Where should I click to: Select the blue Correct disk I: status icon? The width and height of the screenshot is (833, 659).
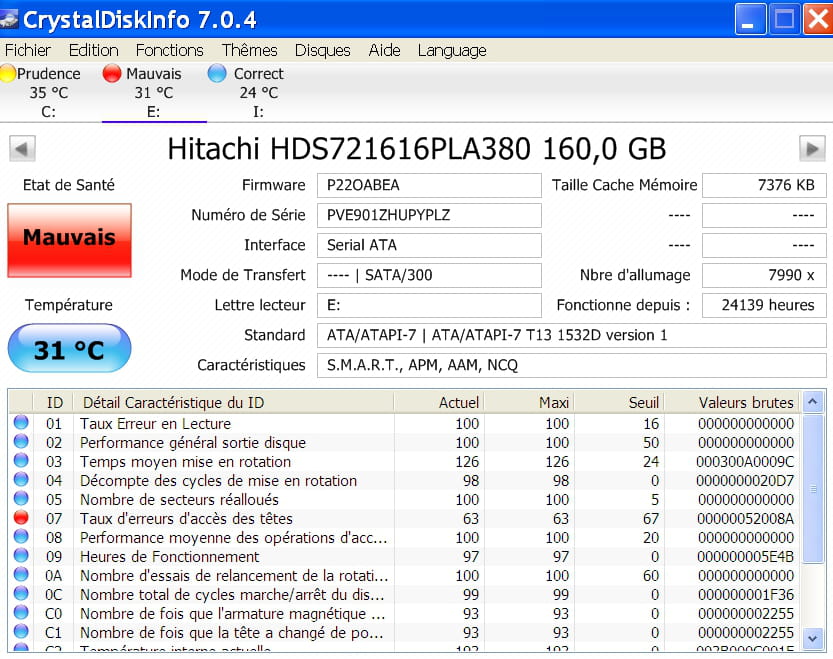click(217, 73)
